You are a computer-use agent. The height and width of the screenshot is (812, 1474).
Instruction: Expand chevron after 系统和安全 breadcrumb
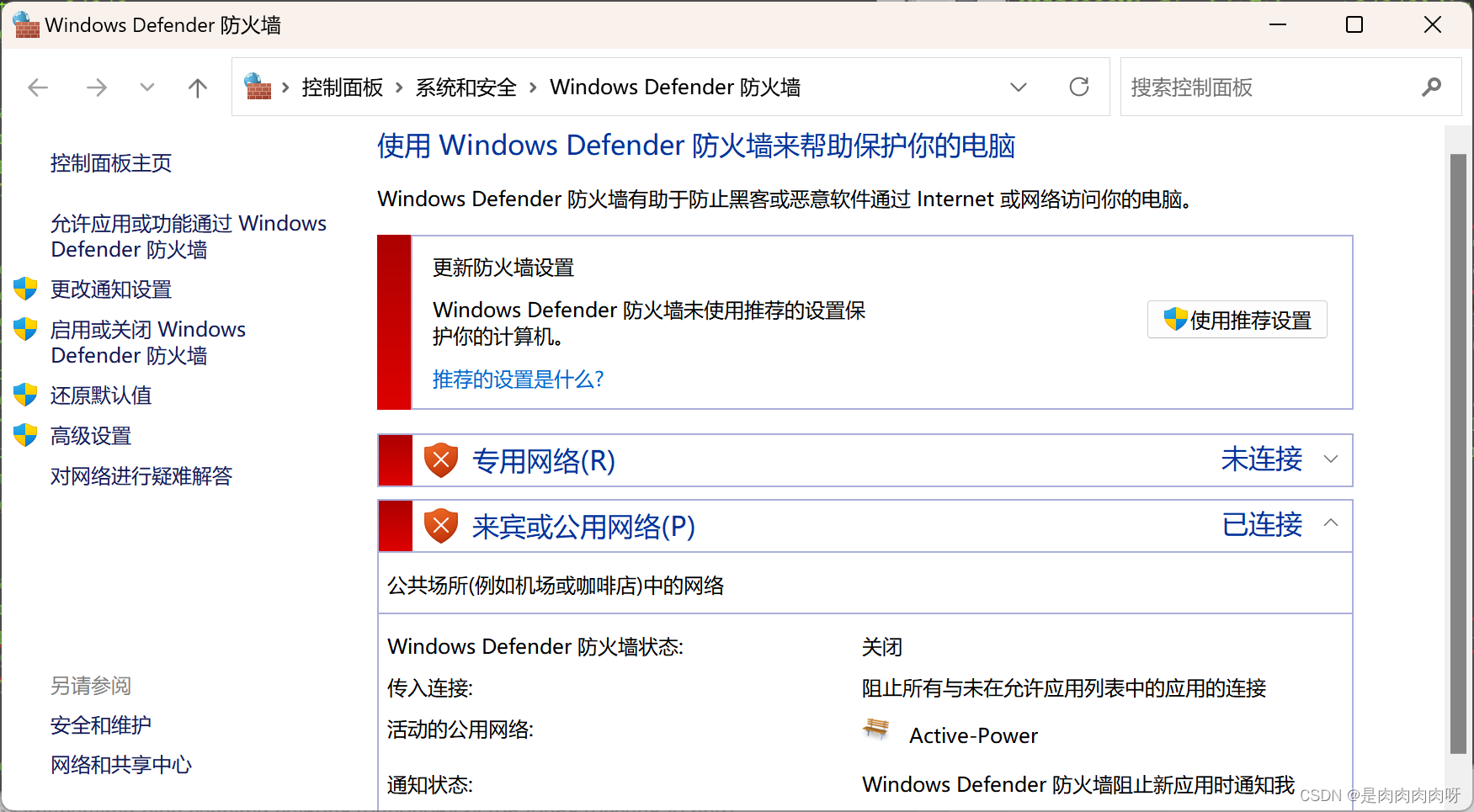pos(533,88)
